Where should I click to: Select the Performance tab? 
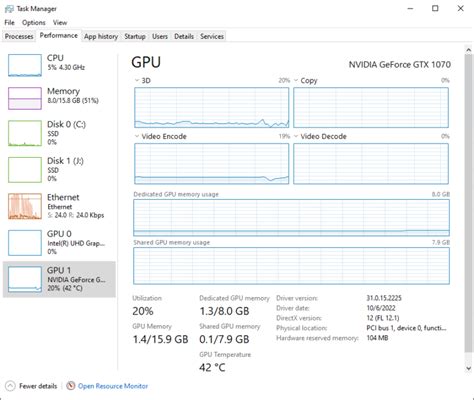coord(58,36)
